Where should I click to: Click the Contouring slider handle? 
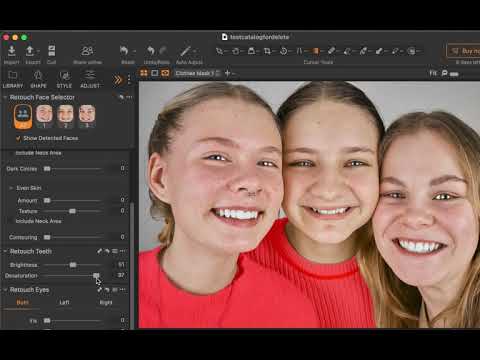[x=47, y=237]
